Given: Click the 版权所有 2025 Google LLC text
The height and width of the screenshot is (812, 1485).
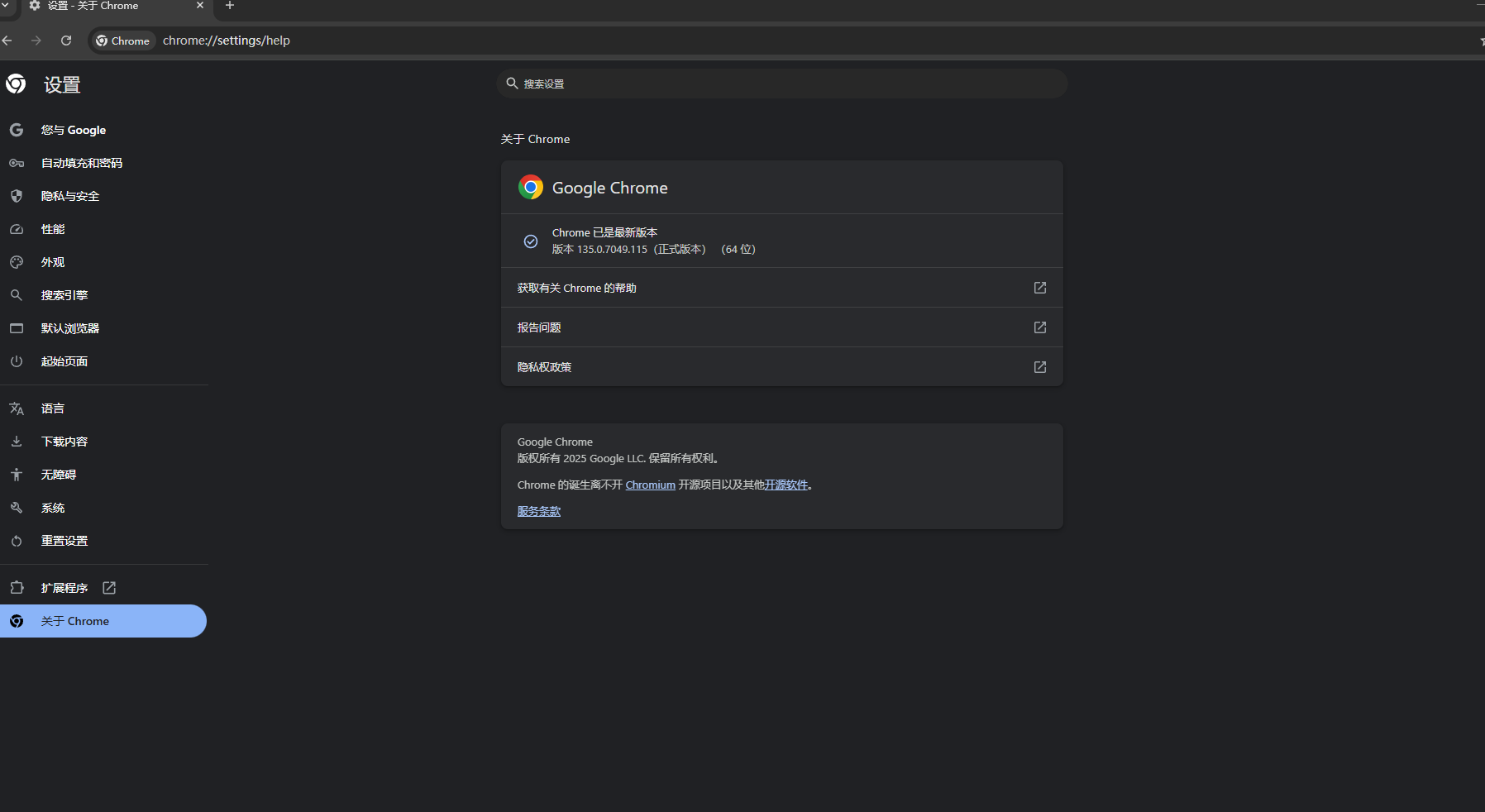Looking at the screenshot, I should pyautogui.click(x=618, y=459).
